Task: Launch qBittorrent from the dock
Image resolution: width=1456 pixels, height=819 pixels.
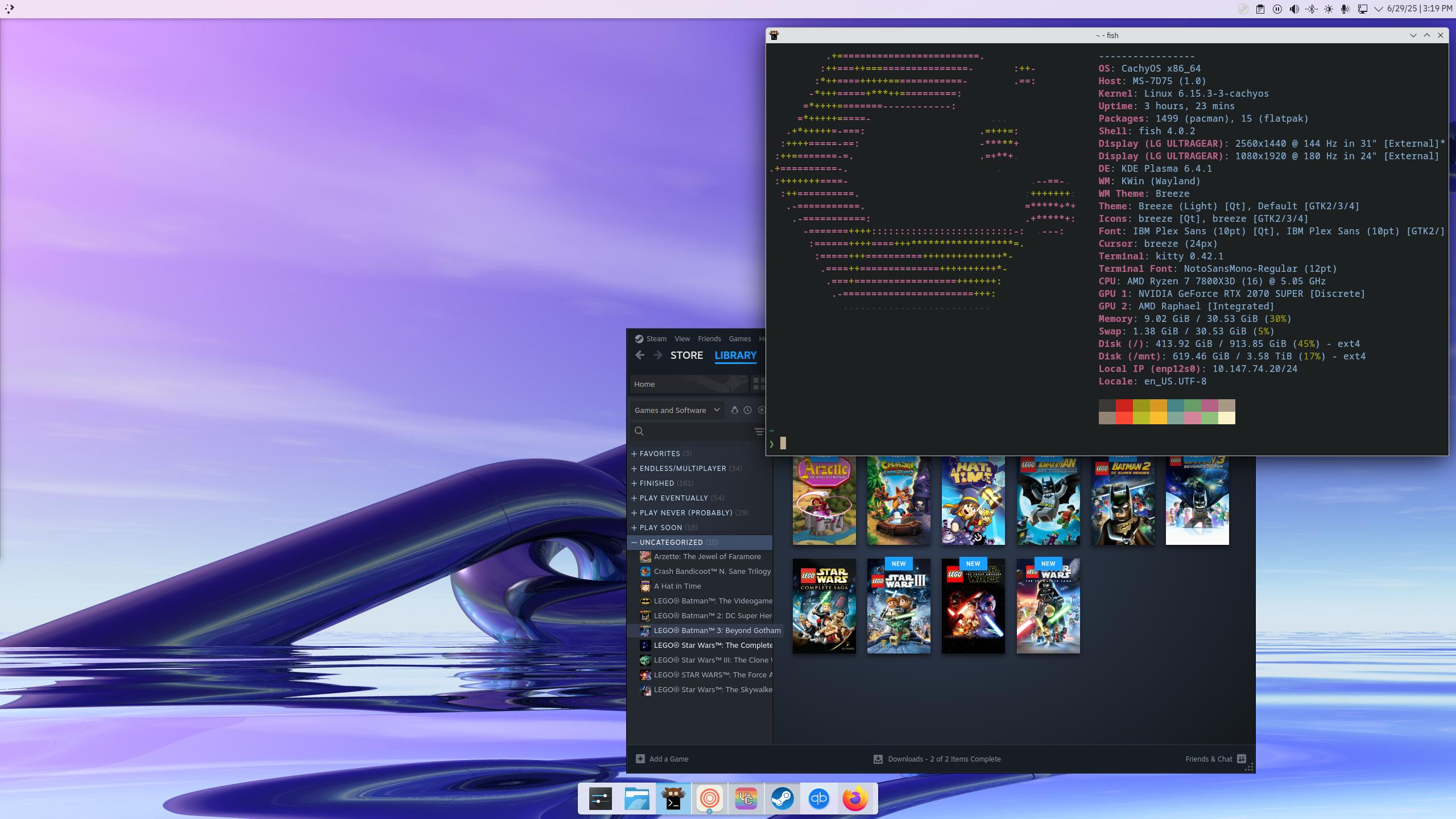Action: [819, 799]
